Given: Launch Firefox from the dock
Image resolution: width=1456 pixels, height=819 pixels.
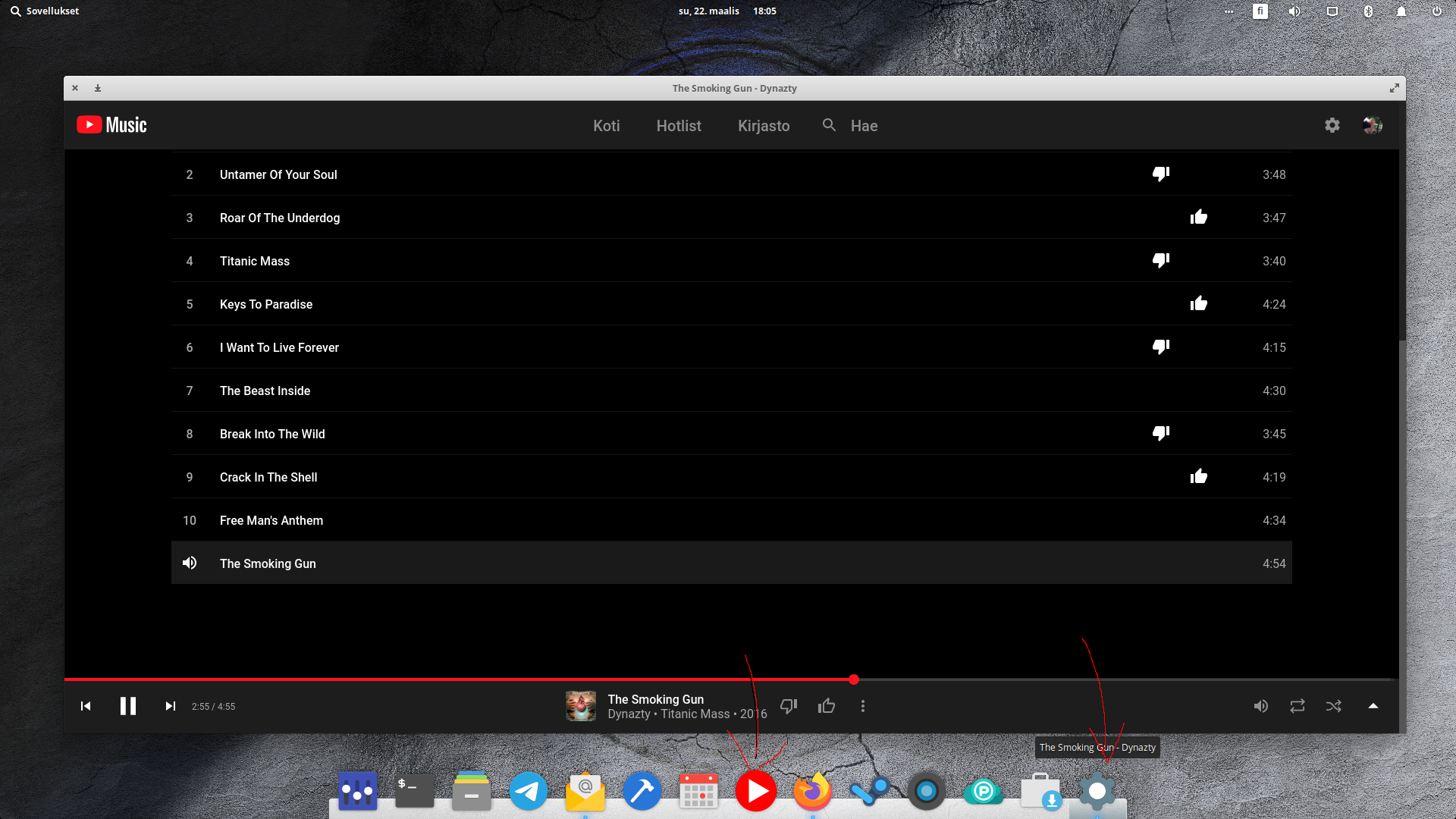Looking at the screenshot, I should coord(812,791).
